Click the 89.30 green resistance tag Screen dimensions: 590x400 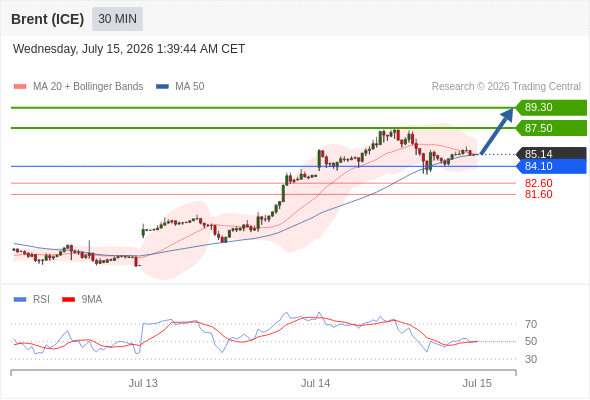(551, 108)
